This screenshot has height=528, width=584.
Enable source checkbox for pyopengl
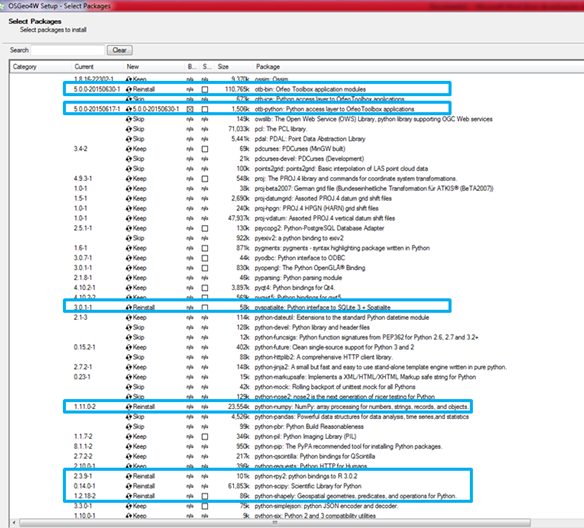point(205,268)
